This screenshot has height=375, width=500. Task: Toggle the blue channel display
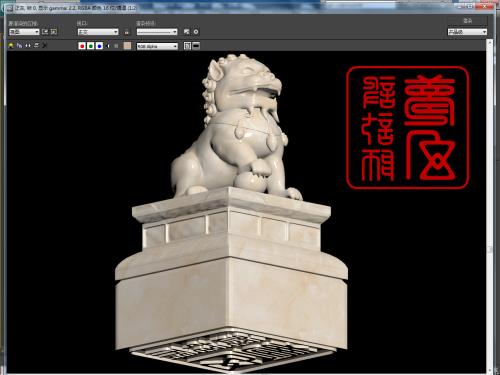click(x=99, y=46)
